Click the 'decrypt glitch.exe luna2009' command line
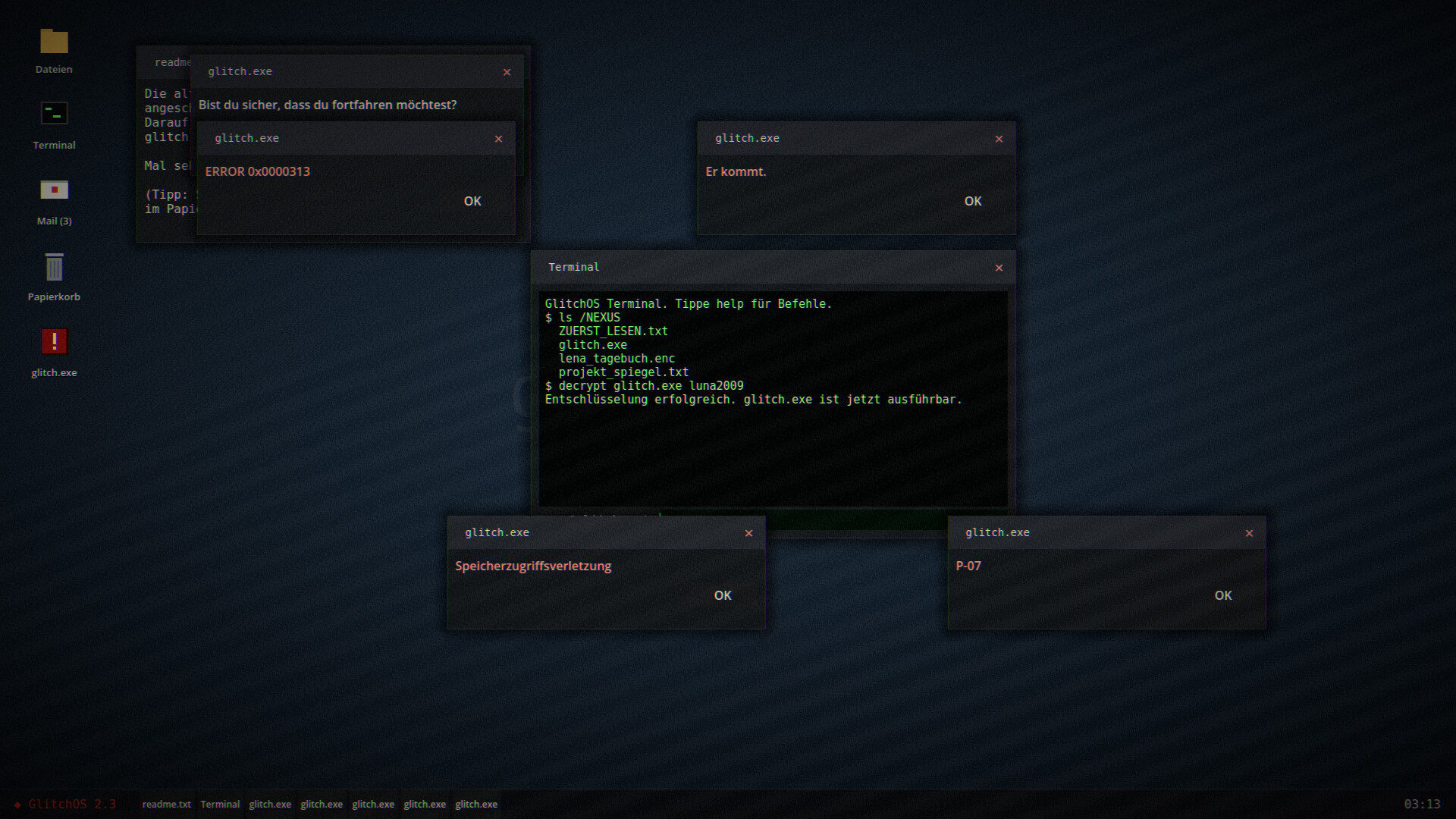Screen dimensions: 1456x819 pyautogui.click(x=645, y=385)
